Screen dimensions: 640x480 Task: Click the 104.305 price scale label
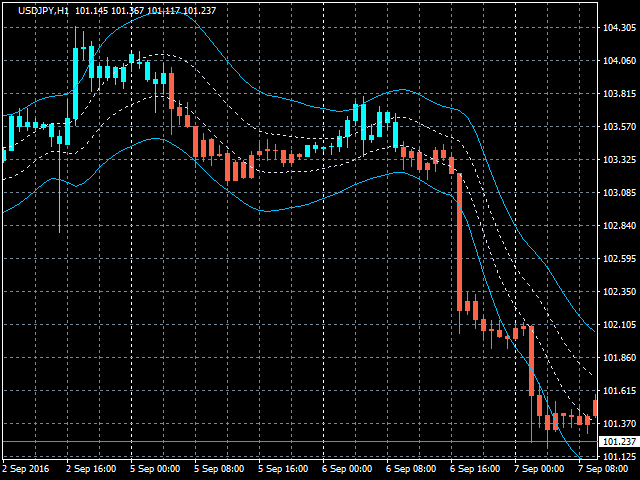click(x=619, y=28)
